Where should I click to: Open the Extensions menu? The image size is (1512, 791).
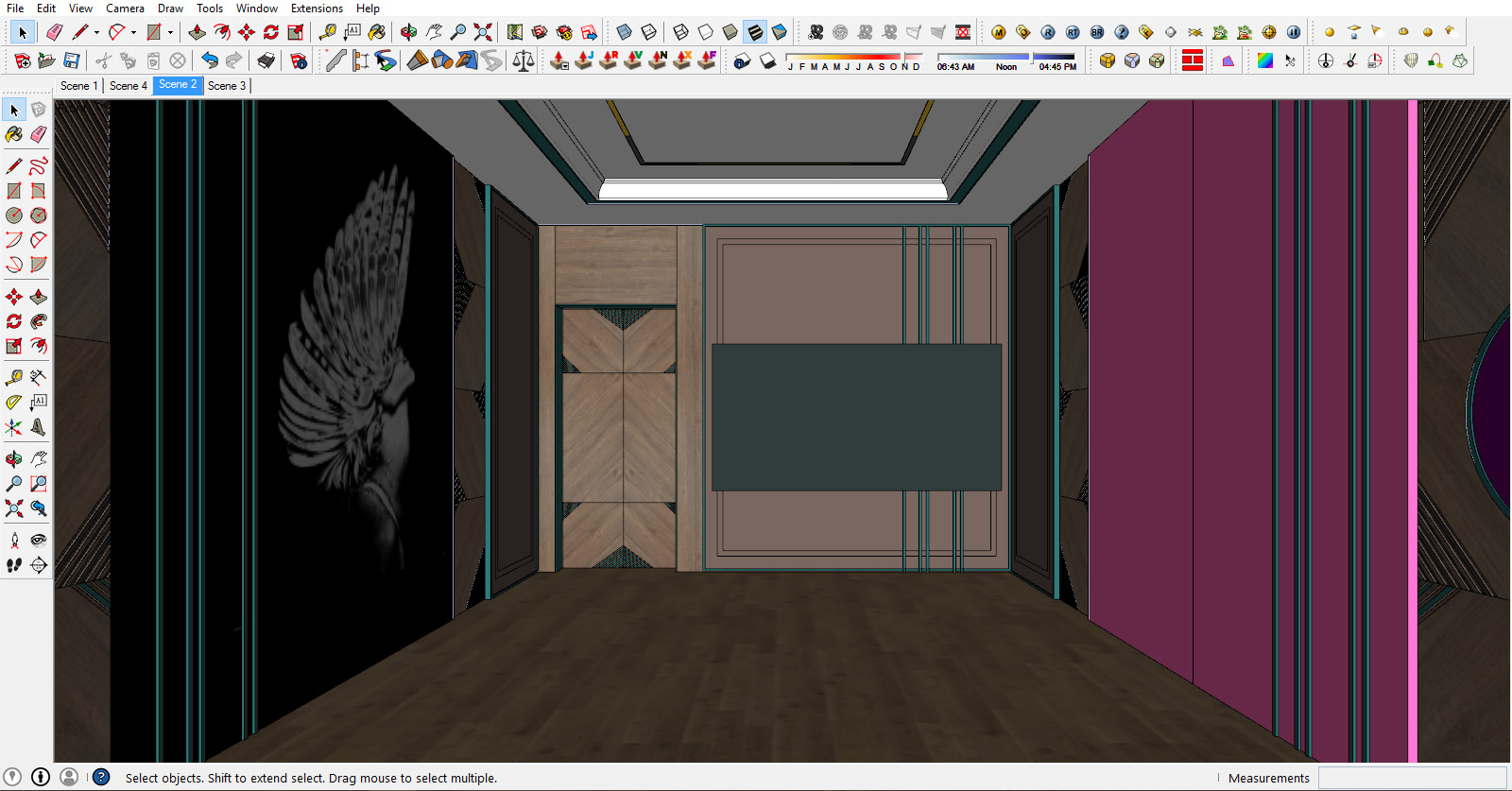coord(317,9)
